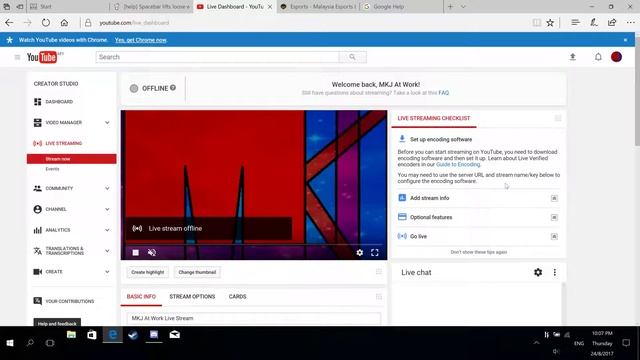Click the Change thumbnail button
Screen dimensions: 640x360
tap(197, 272)
